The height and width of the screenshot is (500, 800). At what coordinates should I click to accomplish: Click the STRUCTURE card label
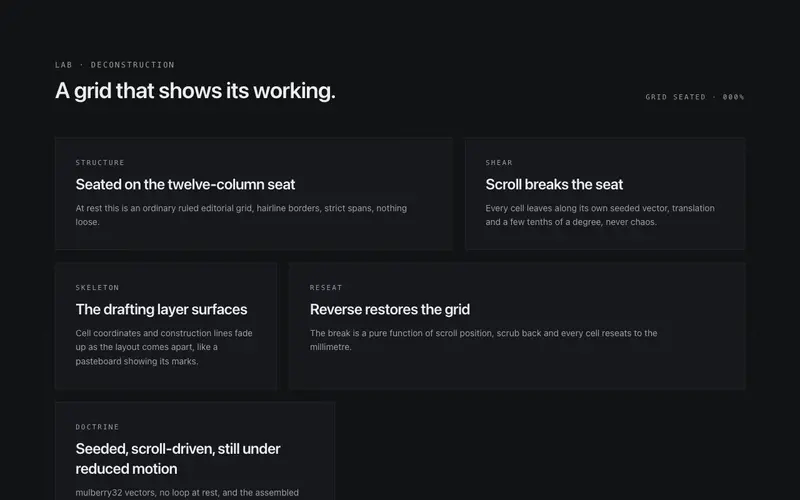[x=100, y=163]
